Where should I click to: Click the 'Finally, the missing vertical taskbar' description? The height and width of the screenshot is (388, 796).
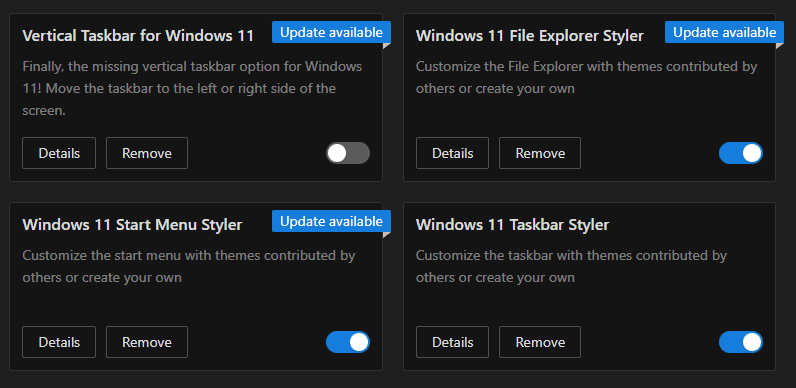(x=192, y=88)
